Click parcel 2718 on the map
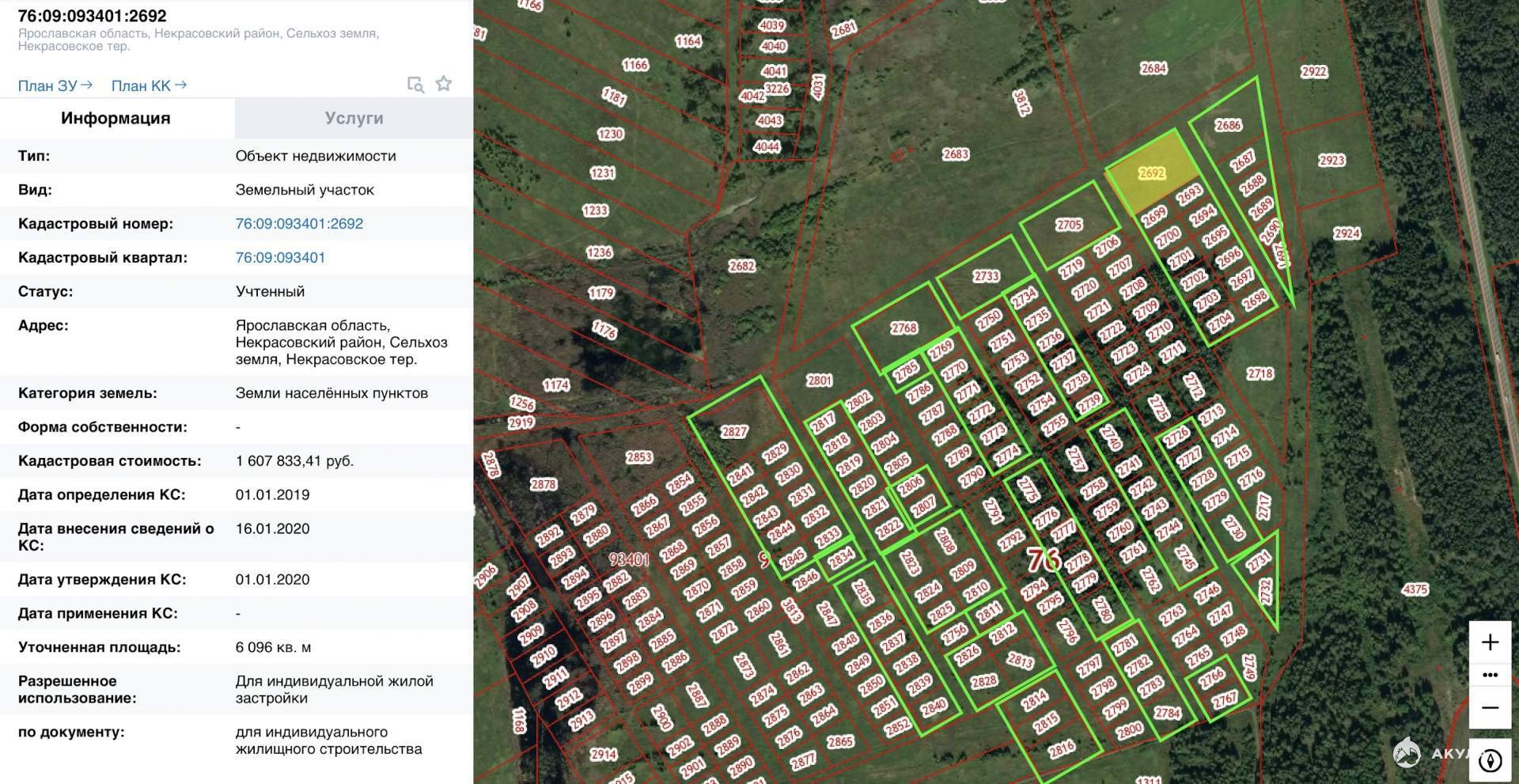The width and height of the screenshot is (1519, 784). tap(1260, 373)
